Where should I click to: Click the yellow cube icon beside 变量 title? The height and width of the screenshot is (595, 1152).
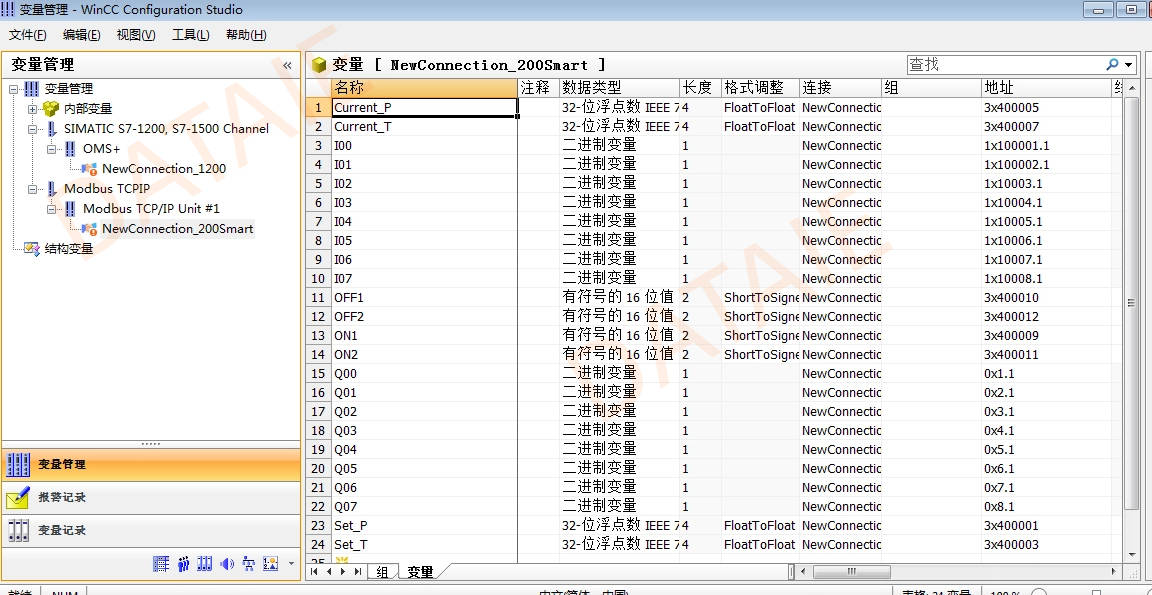pyautogui.click(x=319, y=65)
